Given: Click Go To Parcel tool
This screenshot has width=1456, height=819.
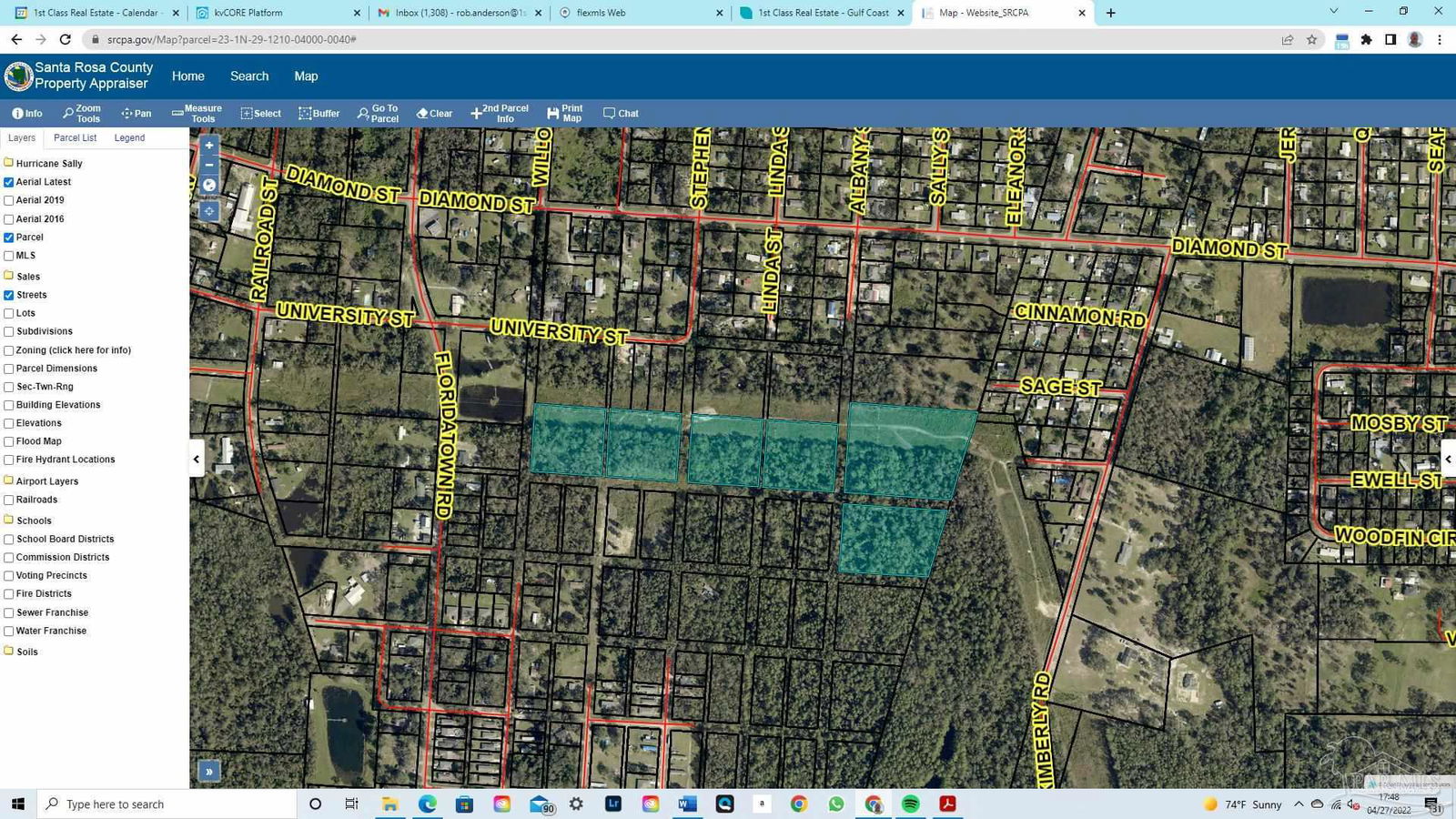Looking at the screenshot, I should (x=378, y=114).
